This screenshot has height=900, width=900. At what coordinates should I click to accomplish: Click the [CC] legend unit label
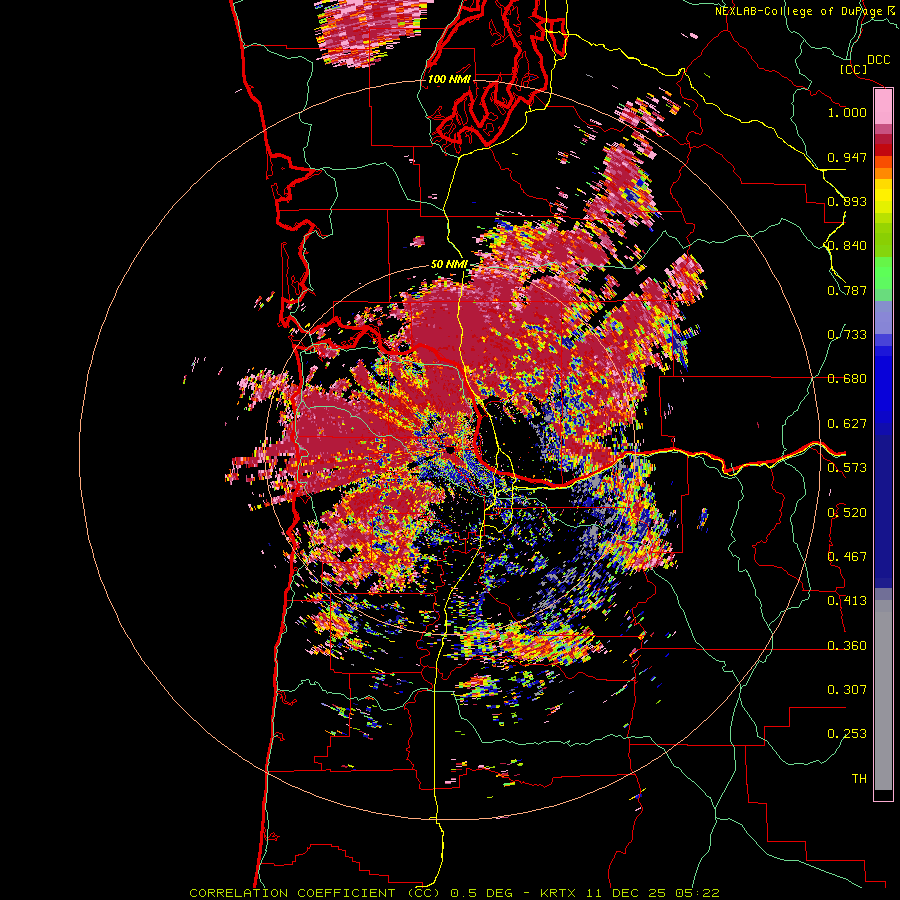[853, 69]
